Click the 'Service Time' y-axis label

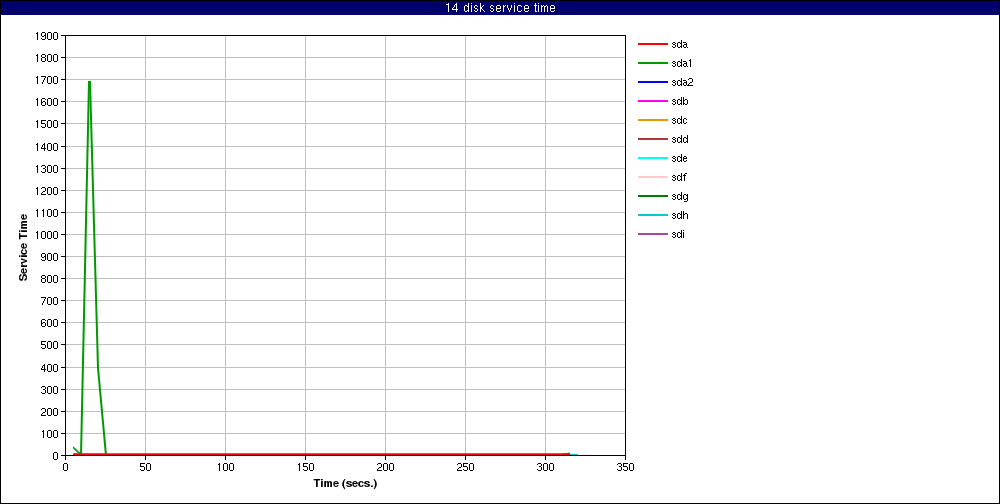(x=24, y=247)
